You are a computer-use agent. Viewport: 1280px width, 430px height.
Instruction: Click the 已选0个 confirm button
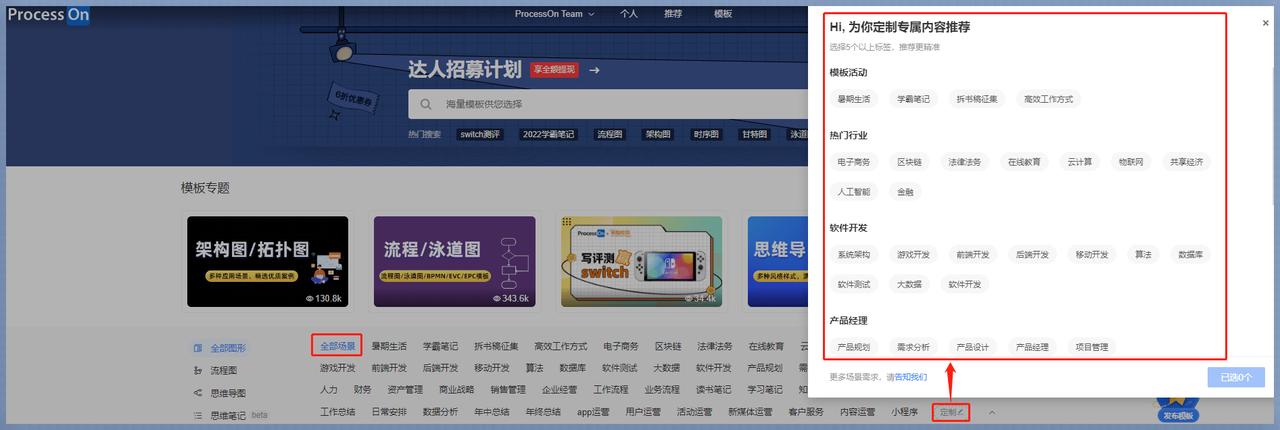(1236, 377)
